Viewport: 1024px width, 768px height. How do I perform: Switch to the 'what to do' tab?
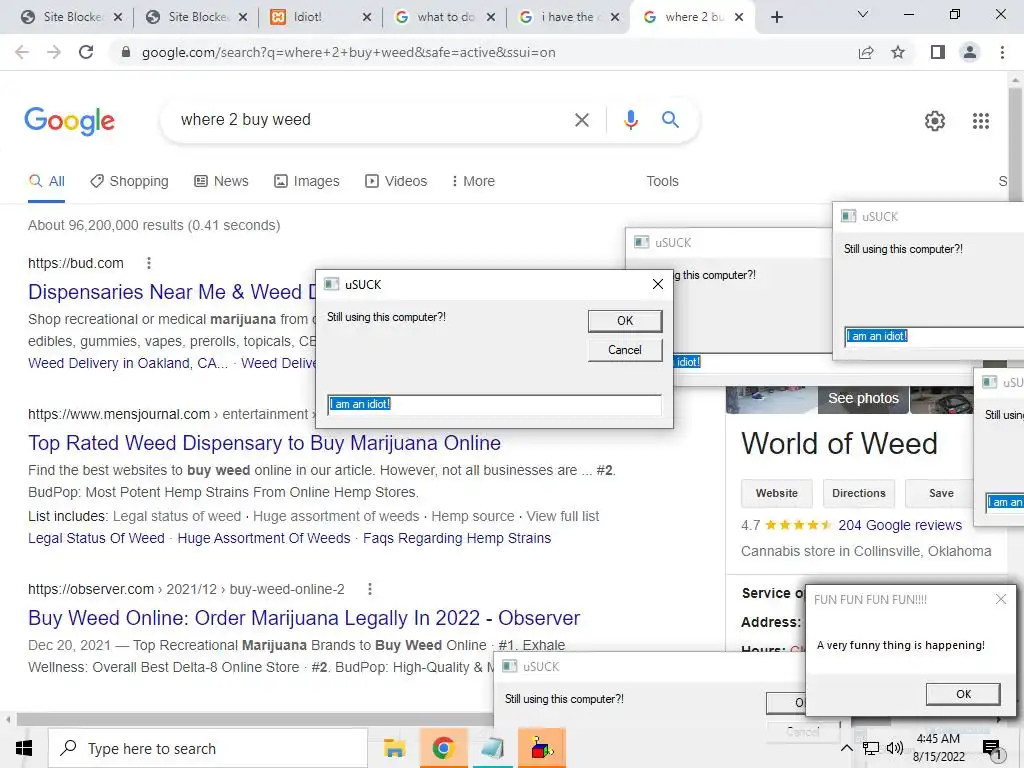446,17
